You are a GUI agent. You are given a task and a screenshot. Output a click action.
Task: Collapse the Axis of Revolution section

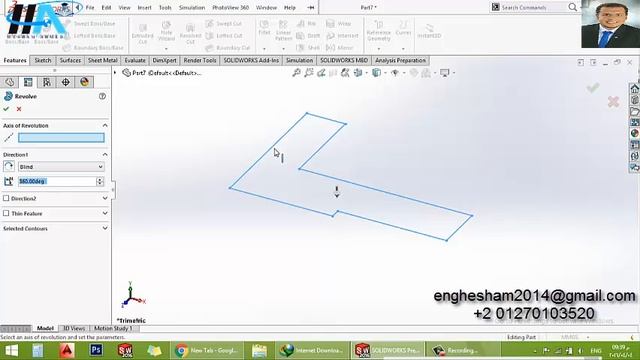pyautogui.click(x=105, y=125)
